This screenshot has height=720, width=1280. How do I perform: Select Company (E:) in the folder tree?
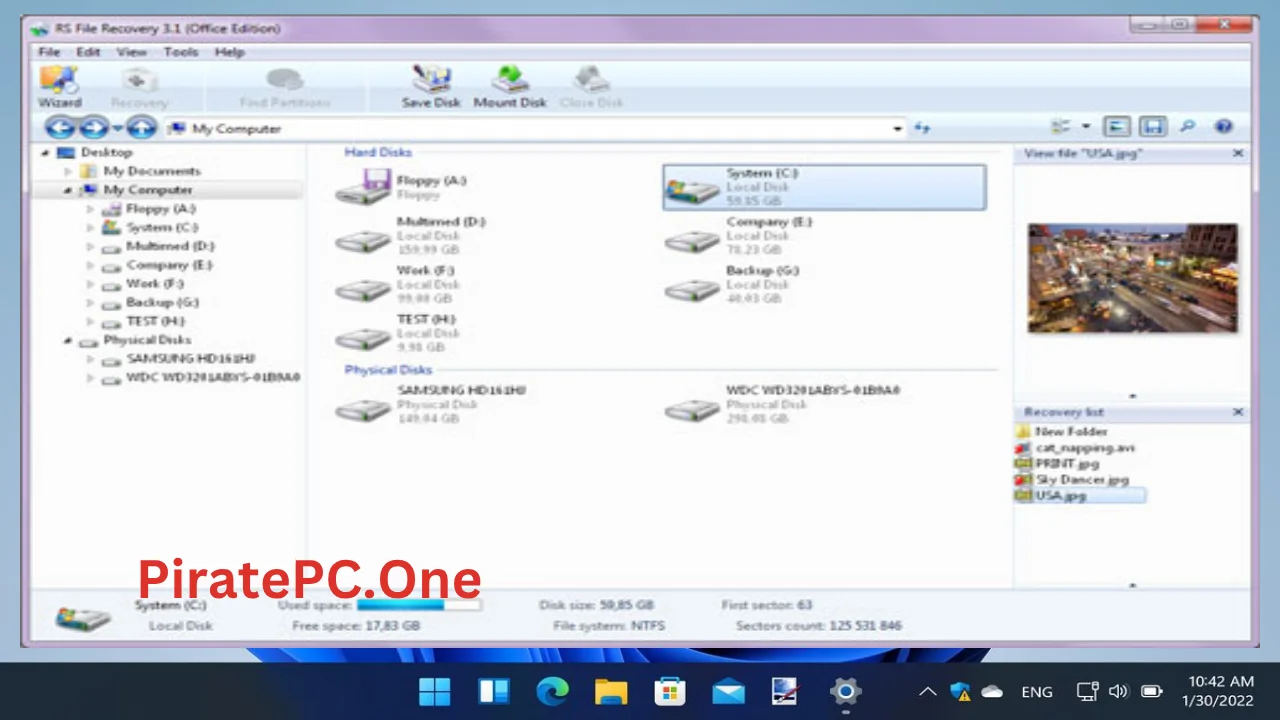(x=170, y=265)
